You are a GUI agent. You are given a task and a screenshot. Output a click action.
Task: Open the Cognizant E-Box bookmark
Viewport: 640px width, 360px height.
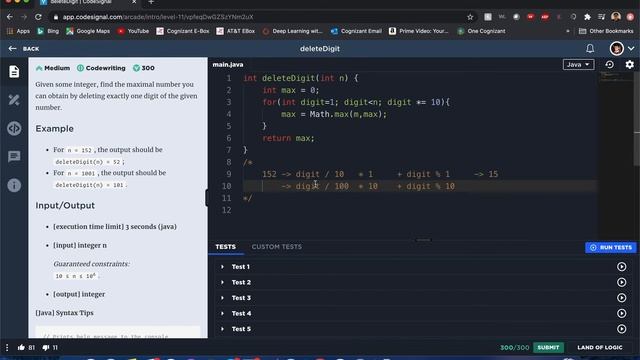click(x=183, y=31)
